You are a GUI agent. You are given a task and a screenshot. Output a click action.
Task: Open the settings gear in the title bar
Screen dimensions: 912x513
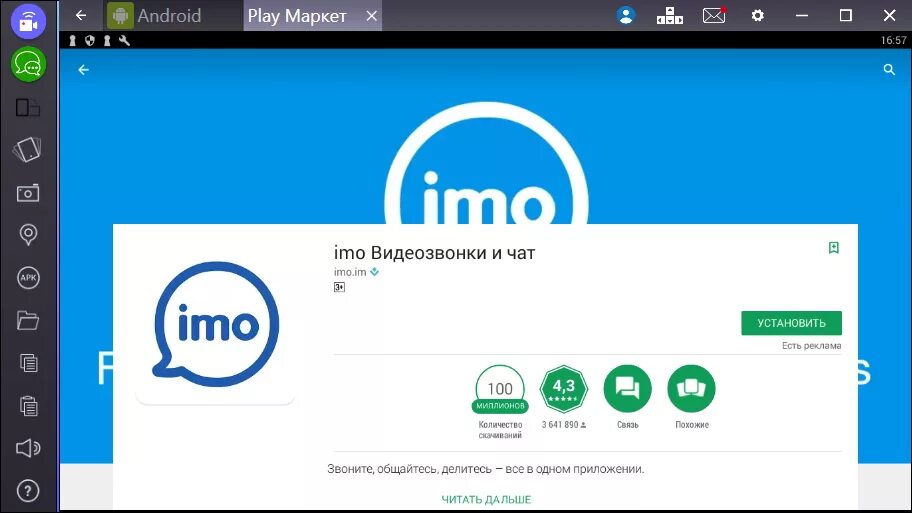click(x=757, y=16)
